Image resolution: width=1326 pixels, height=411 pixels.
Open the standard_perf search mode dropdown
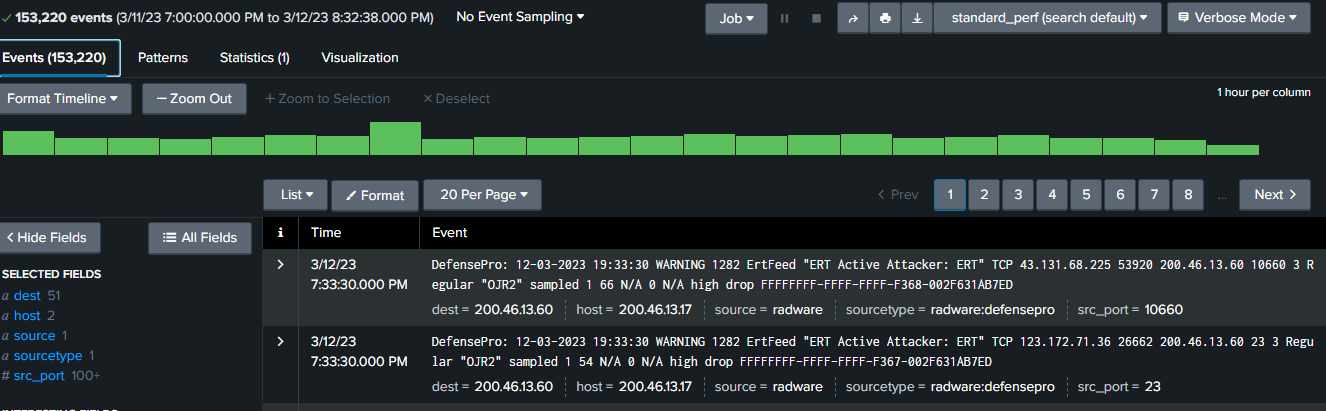pos(1047,18)
